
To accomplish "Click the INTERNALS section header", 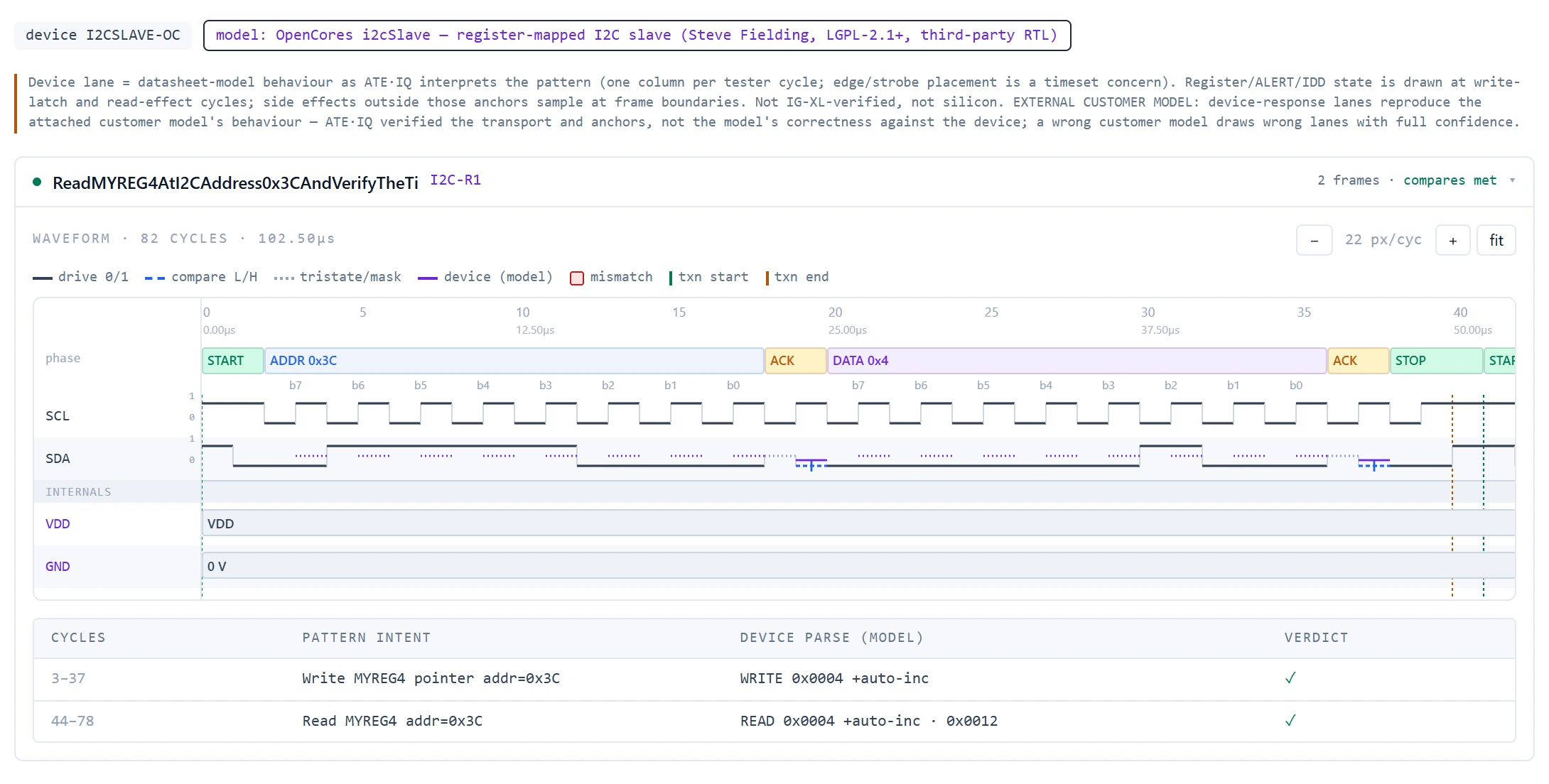I will [x=78, y=491].
